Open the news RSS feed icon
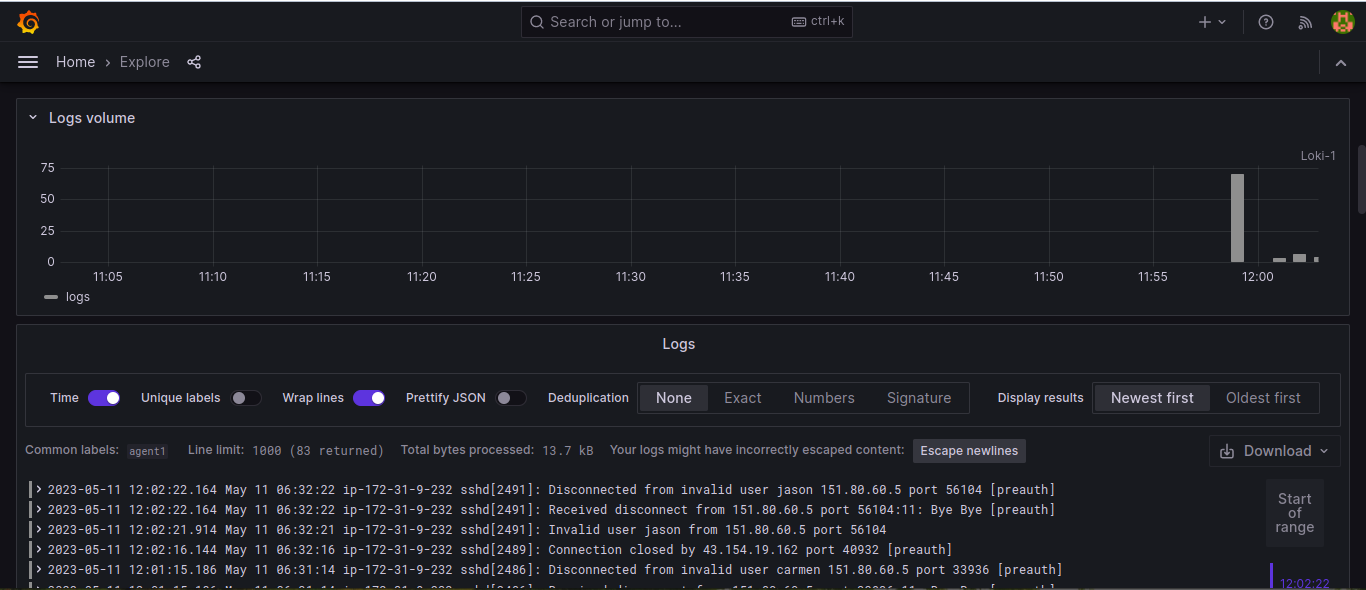Screen dimensions: 1366x590 (1305, 22)
